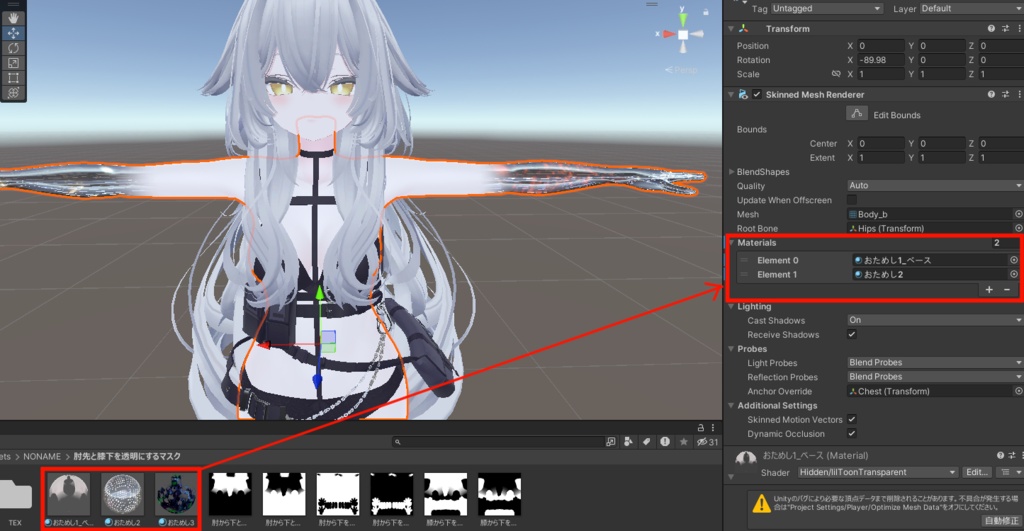Add a material element with plus
This screenshot has width=1024, height=531.
pos(989,289)
